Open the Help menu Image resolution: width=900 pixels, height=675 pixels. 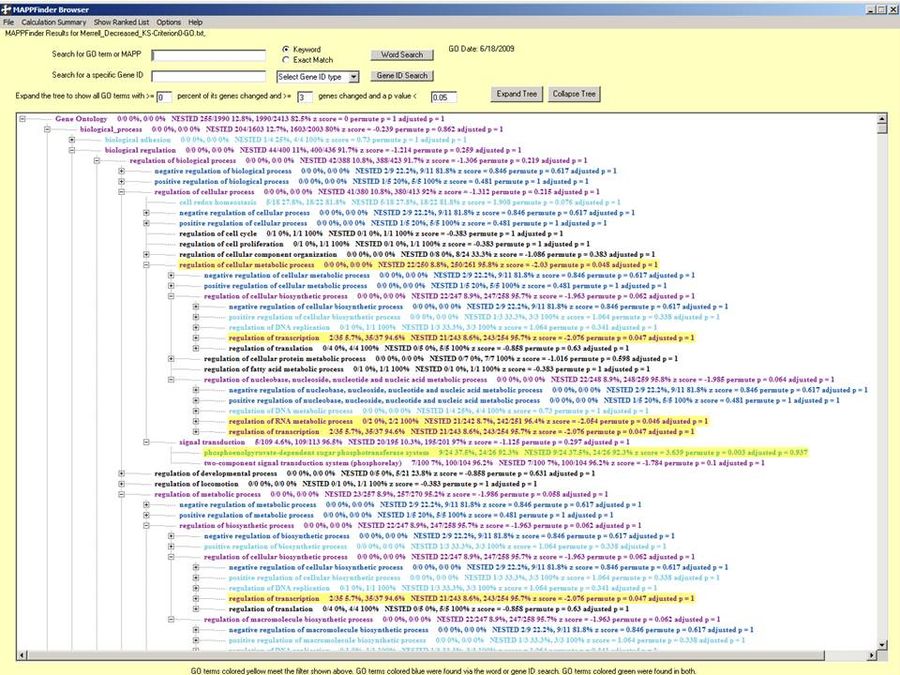coord(195,22)
